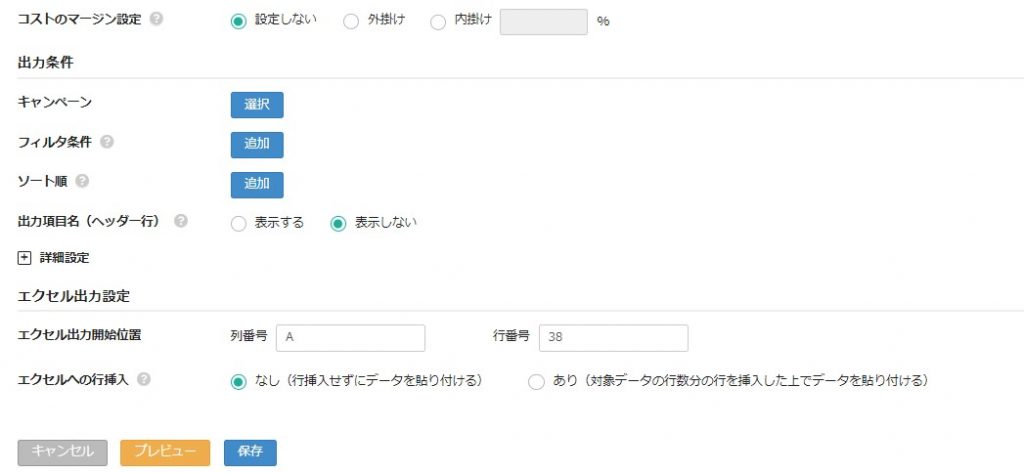Click 追加 button for フィルタ条件
Image resolution: width=1024 pixels, height=473 pixels.
[257, 144]
